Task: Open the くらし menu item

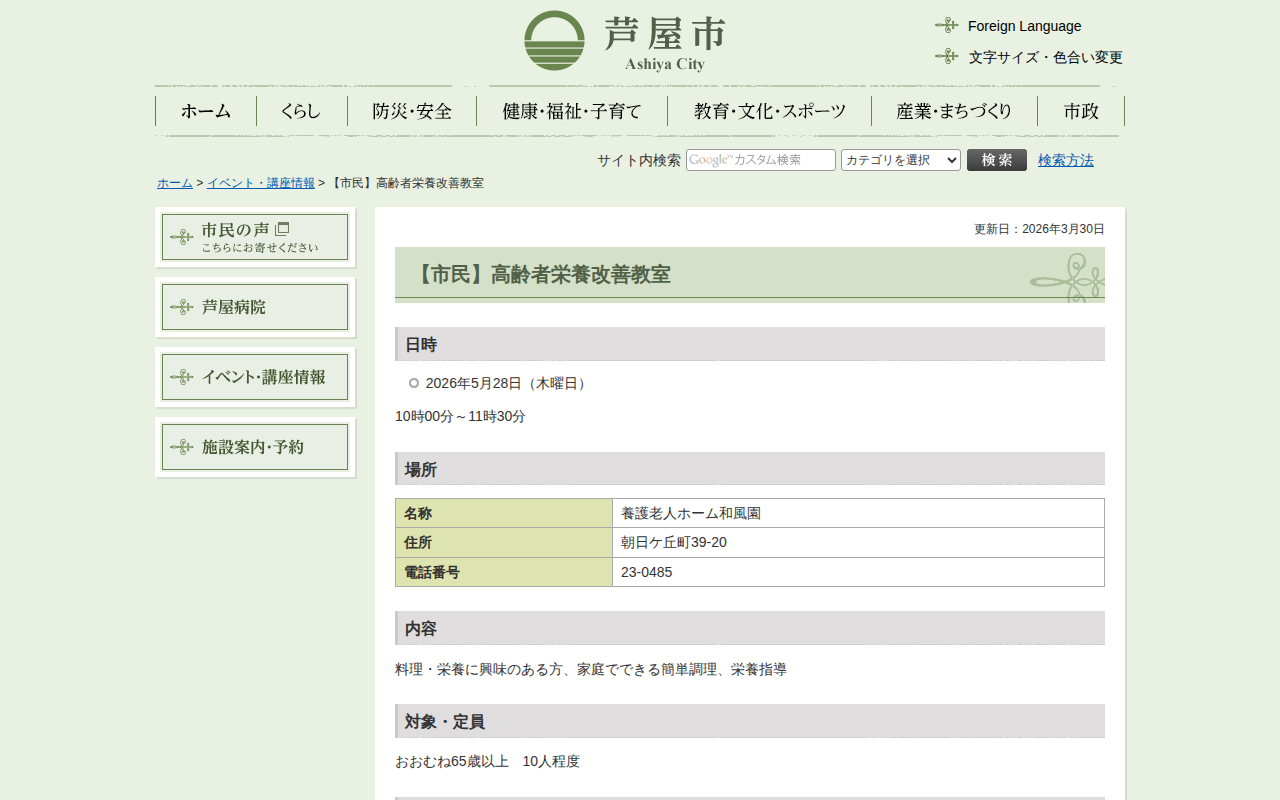Action: pyautogui.click(x=301, y=111)
